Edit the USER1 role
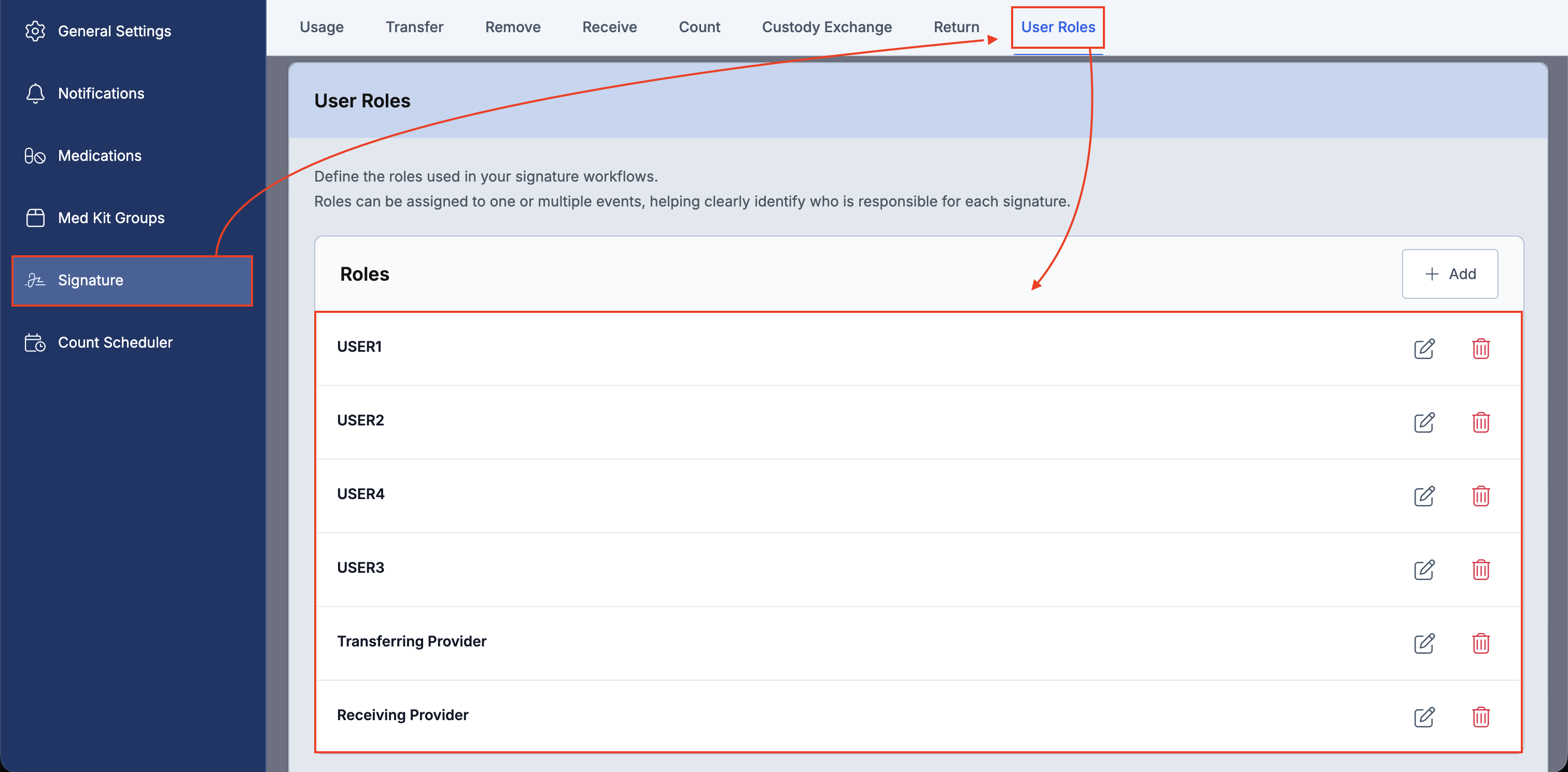Screen dimensions: 1568x772 point(1424,349)
